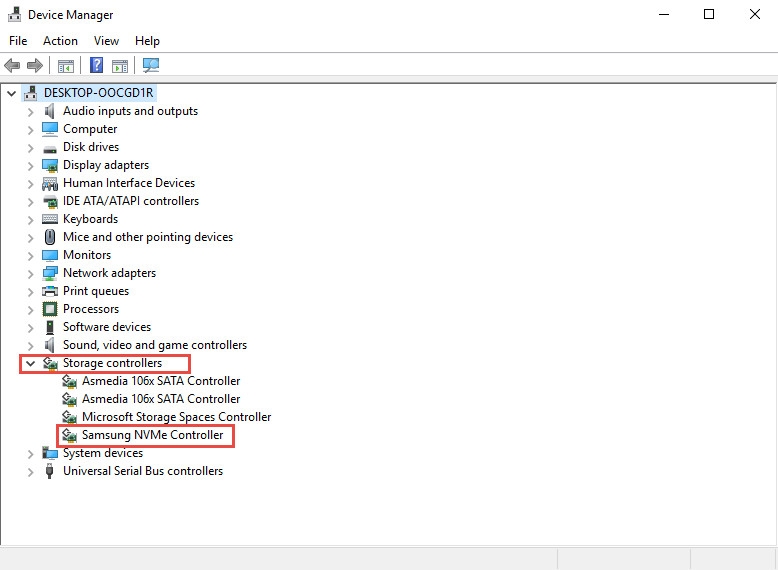
Task: Click the Sound, video and game controllers icon
Action: pos(50,345)
